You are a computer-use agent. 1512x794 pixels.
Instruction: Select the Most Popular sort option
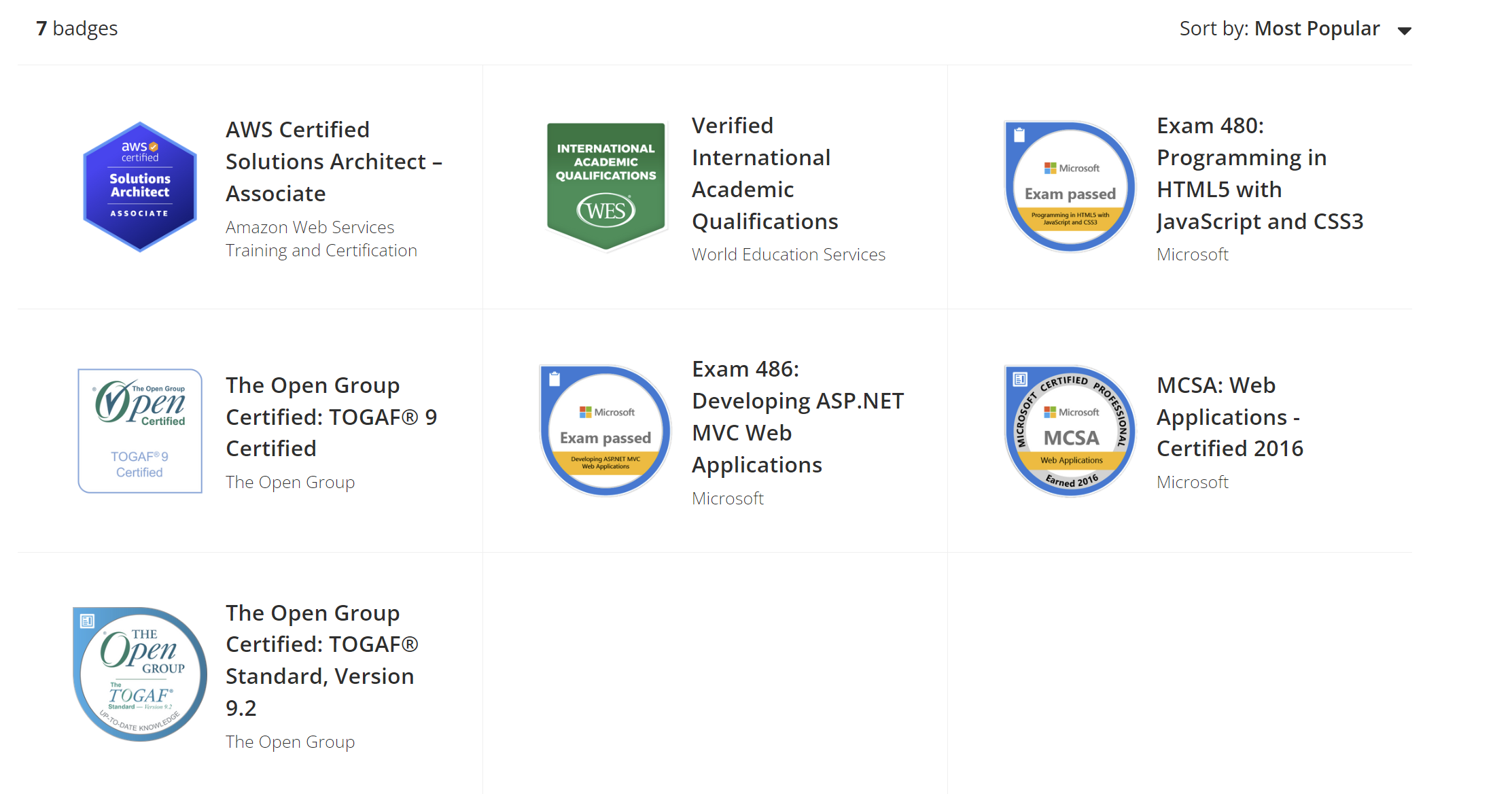(1317, 29)
